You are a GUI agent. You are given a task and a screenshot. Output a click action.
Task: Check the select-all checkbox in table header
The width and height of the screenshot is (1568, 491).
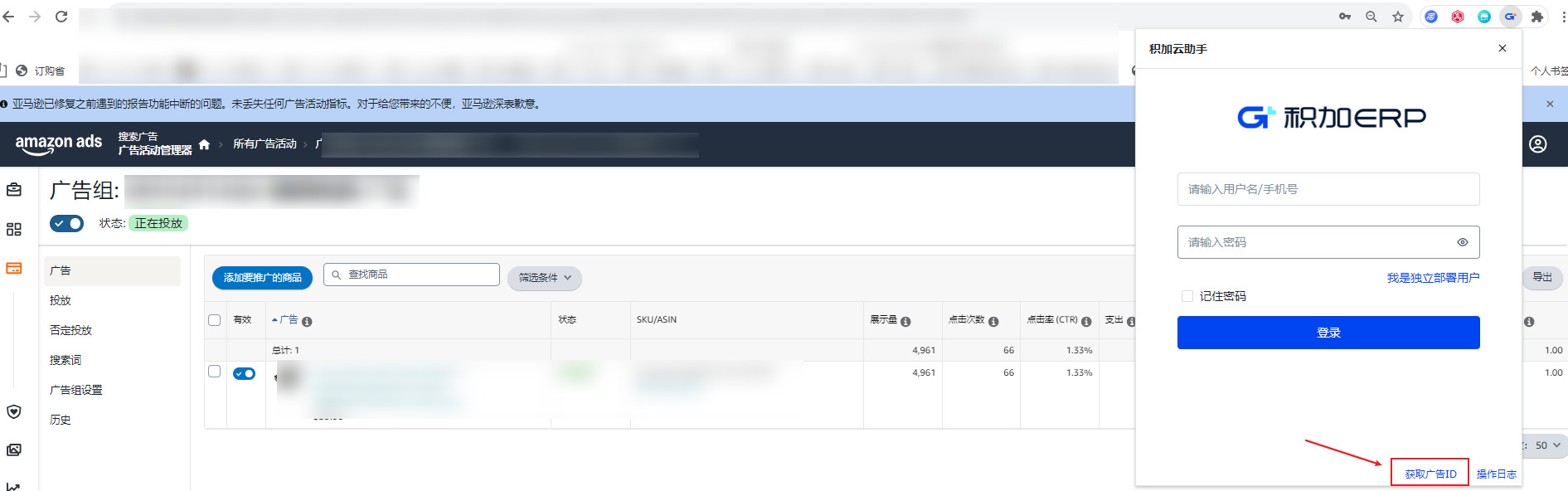point(215,320)
